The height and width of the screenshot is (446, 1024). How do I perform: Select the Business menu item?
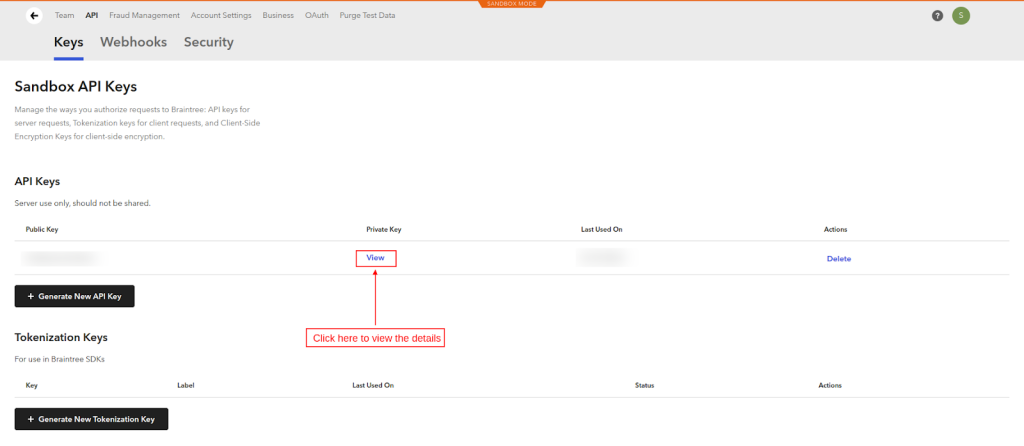(278, 16)
